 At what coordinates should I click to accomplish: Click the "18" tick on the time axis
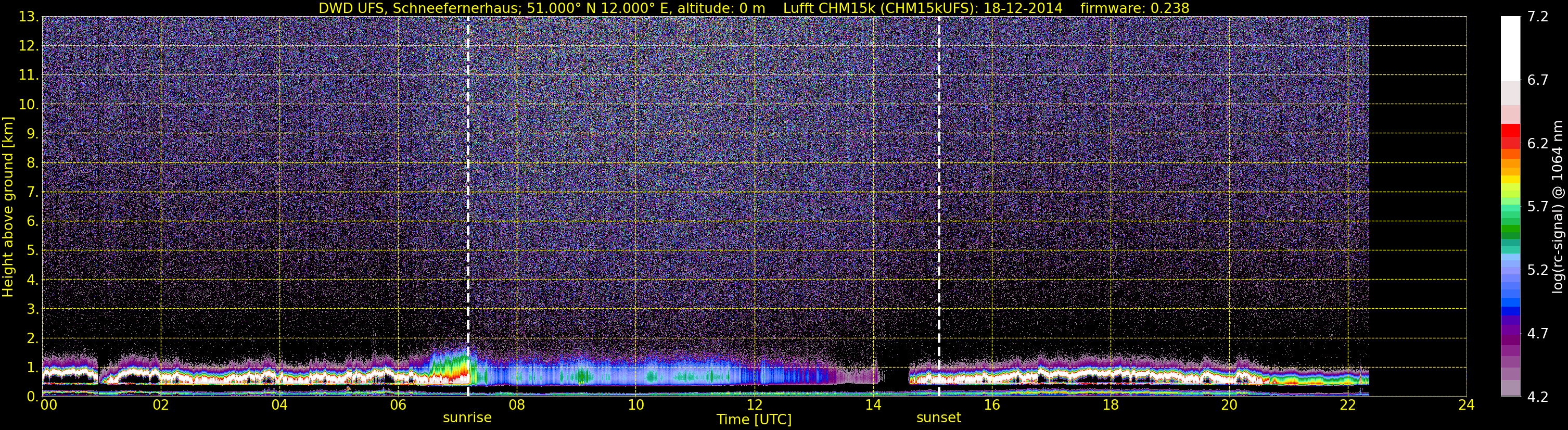1110,405
